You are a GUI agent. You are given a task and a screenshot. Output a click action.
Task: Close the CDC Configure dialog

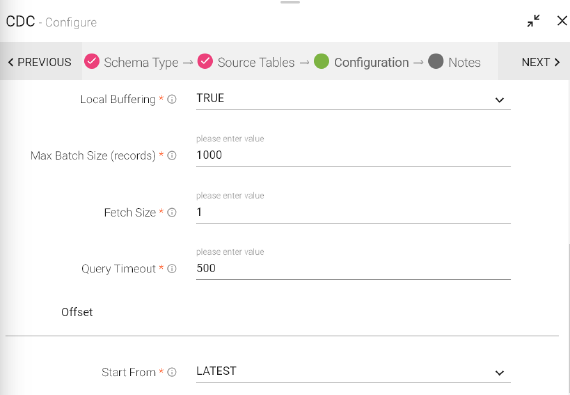[x=562, y=21]
